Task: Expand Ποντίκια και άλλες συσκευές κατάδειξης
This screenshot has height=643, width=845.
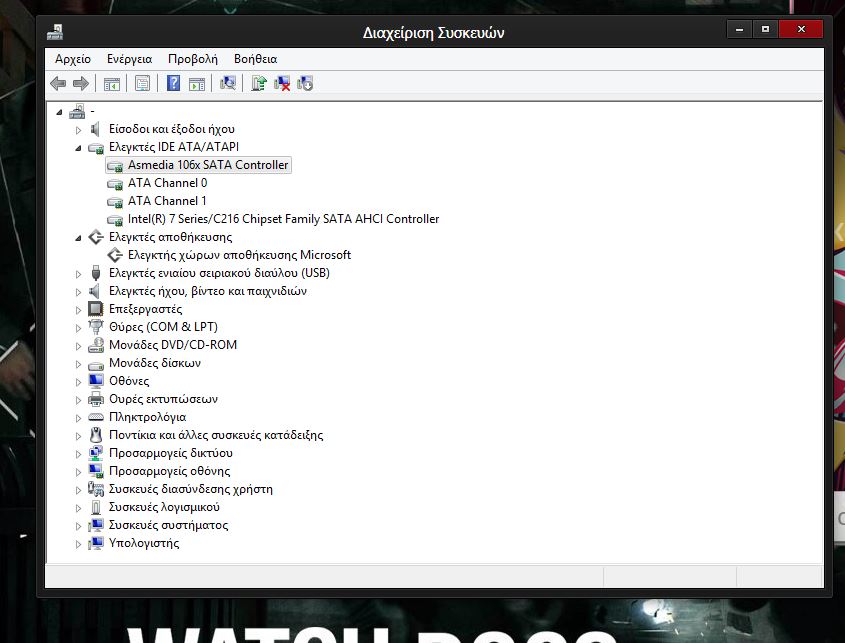Action: 78,435
